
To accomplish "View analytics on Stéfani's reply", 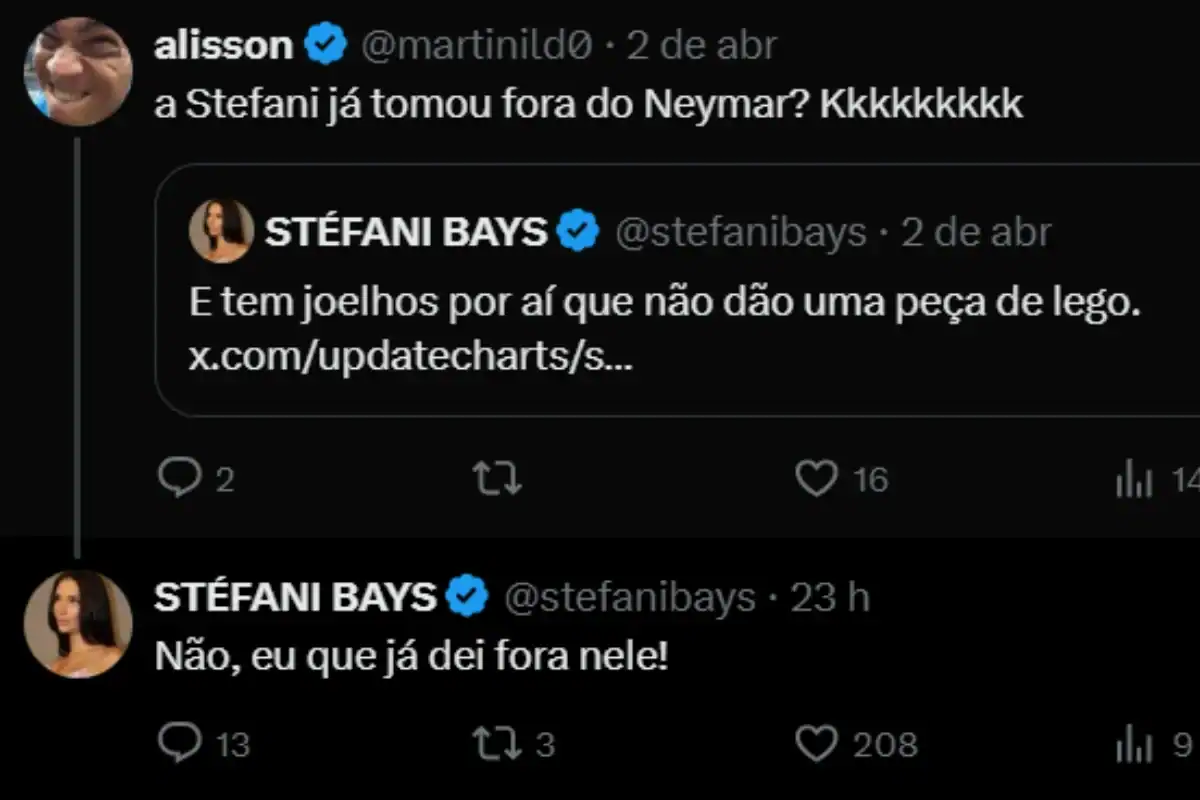I will 1134,745.
